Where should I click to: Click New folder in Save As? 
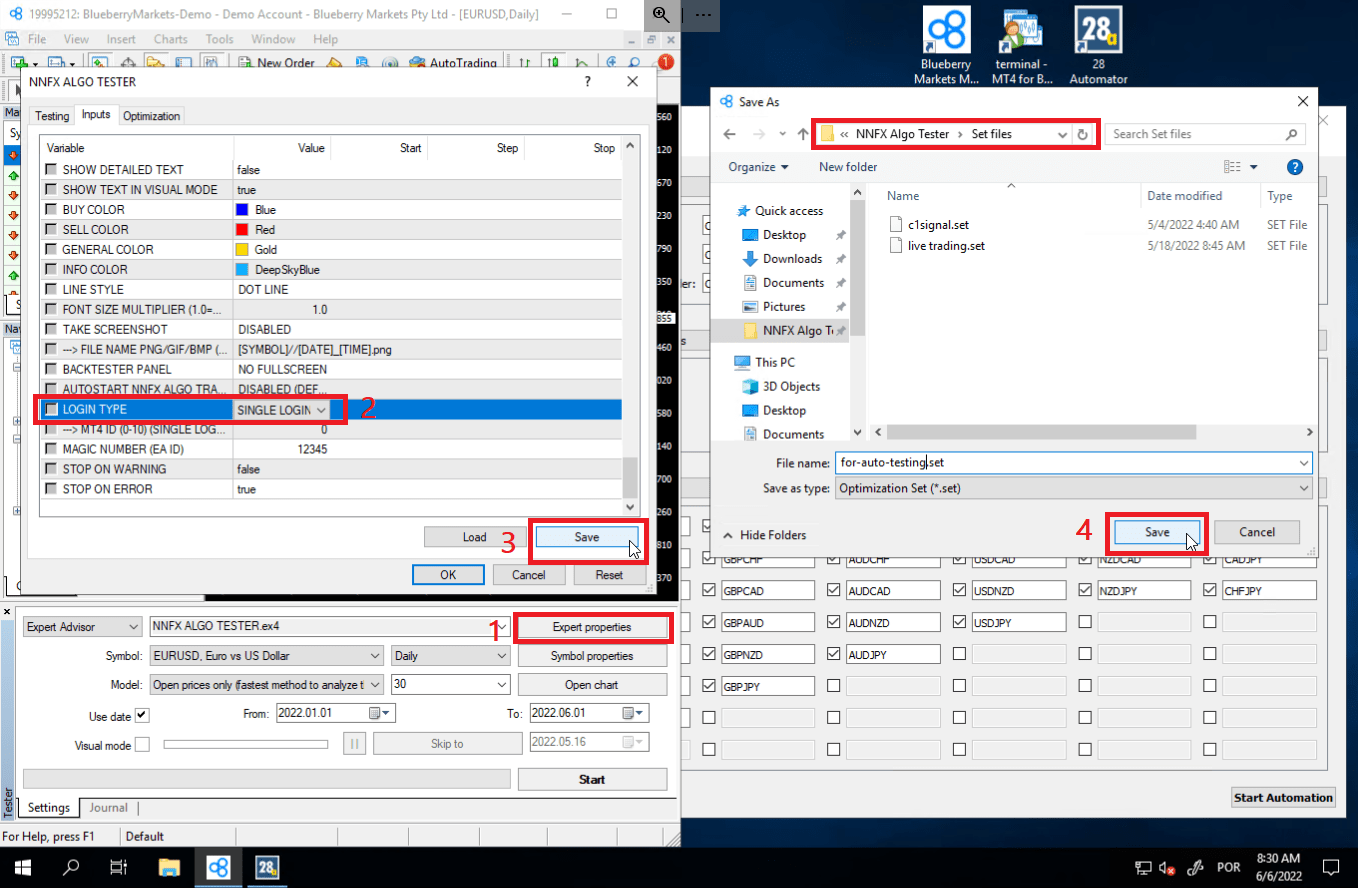(848, 167)
